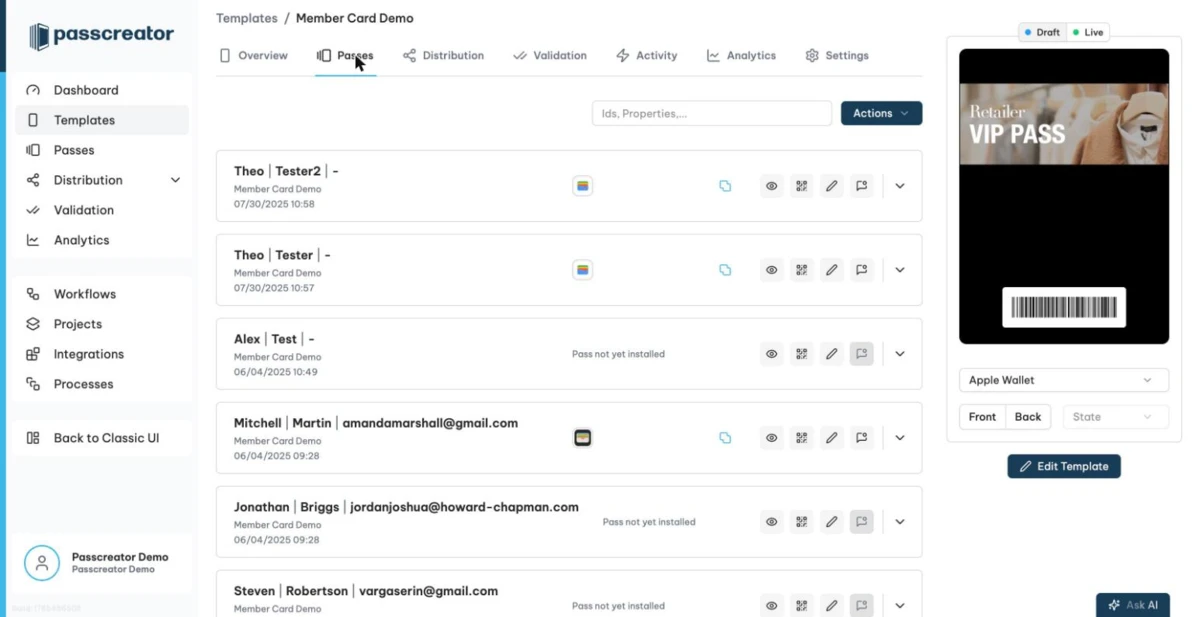This screenshot has height=617, width=1200.
Task: Expand the 07/30/2025 10:57 row chevron
Action: click(900, 270)
